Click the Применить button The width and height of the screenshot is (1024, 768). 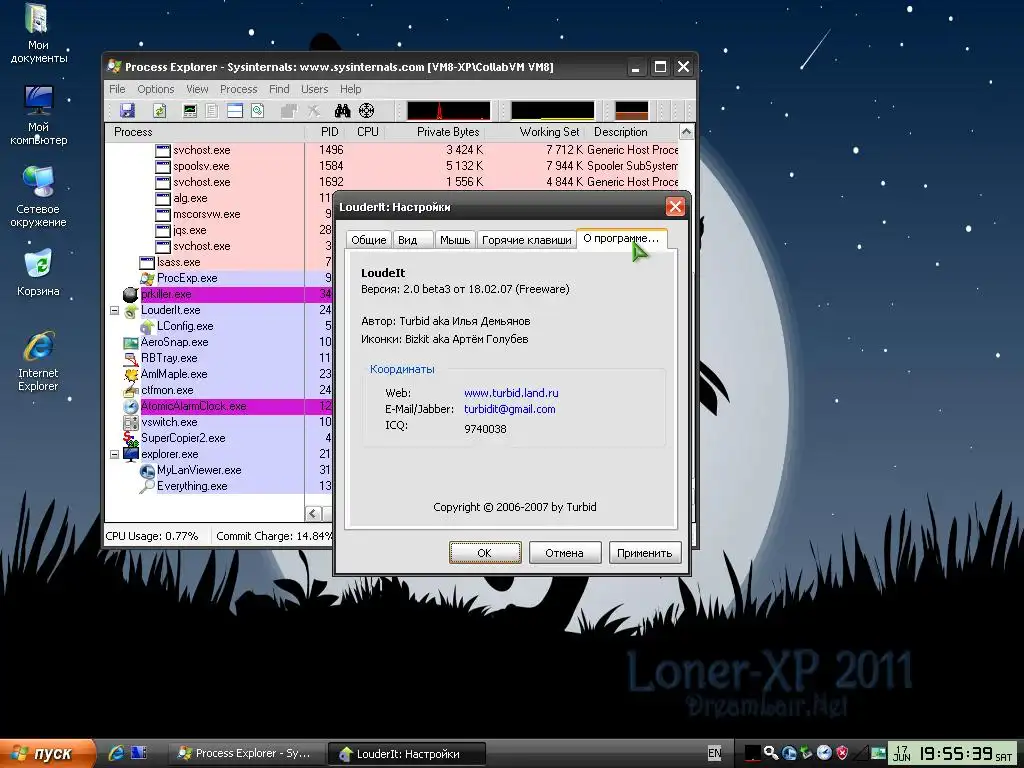pyautogui.click(x=645, y=552)
